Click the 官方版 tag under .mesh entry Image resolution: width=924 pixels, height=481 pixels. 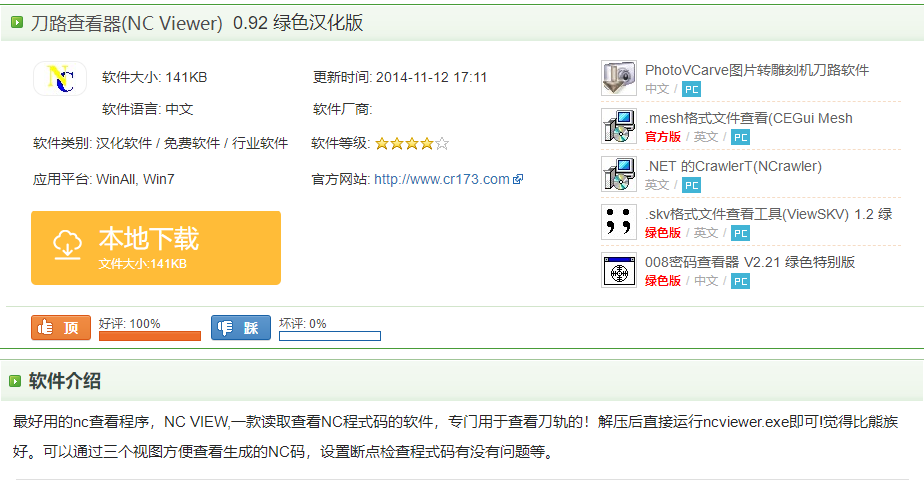[663, 137]
